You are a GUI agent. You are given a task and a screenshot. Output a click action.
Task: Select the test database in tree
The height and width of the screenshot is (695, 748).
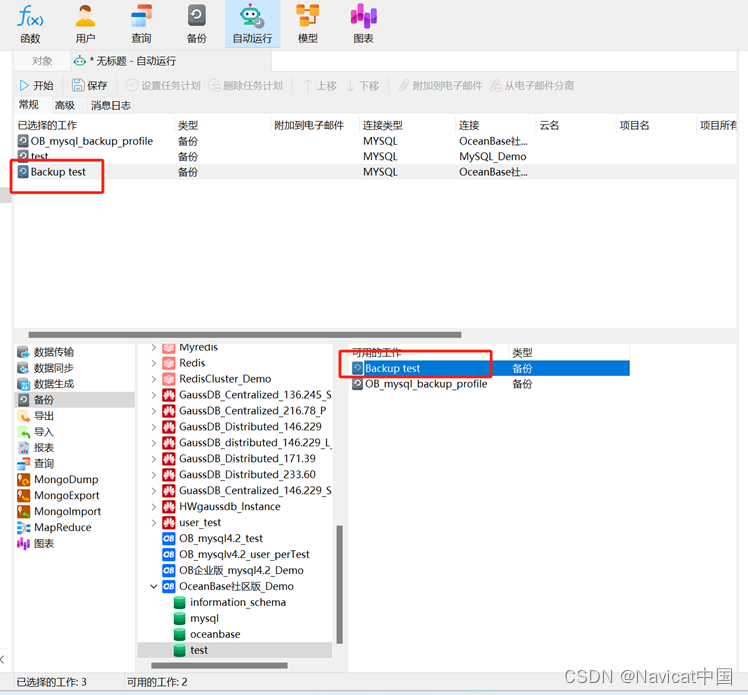point(235,650)
